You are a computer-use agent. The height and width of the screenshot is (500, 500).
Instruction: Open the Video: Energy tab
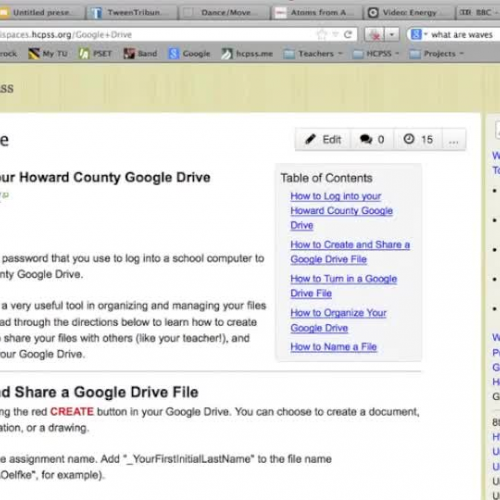(408, 13)
